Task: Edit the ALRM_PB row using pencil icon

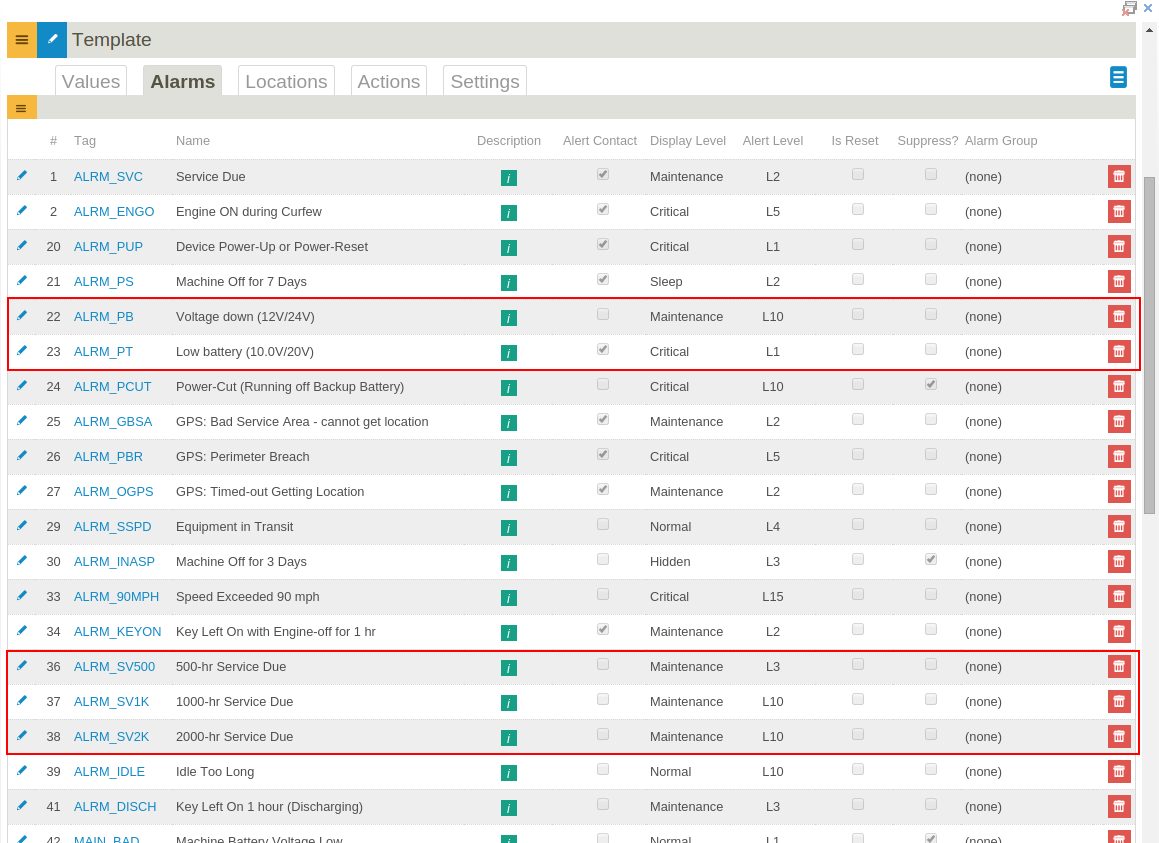Action: [22, 316]
